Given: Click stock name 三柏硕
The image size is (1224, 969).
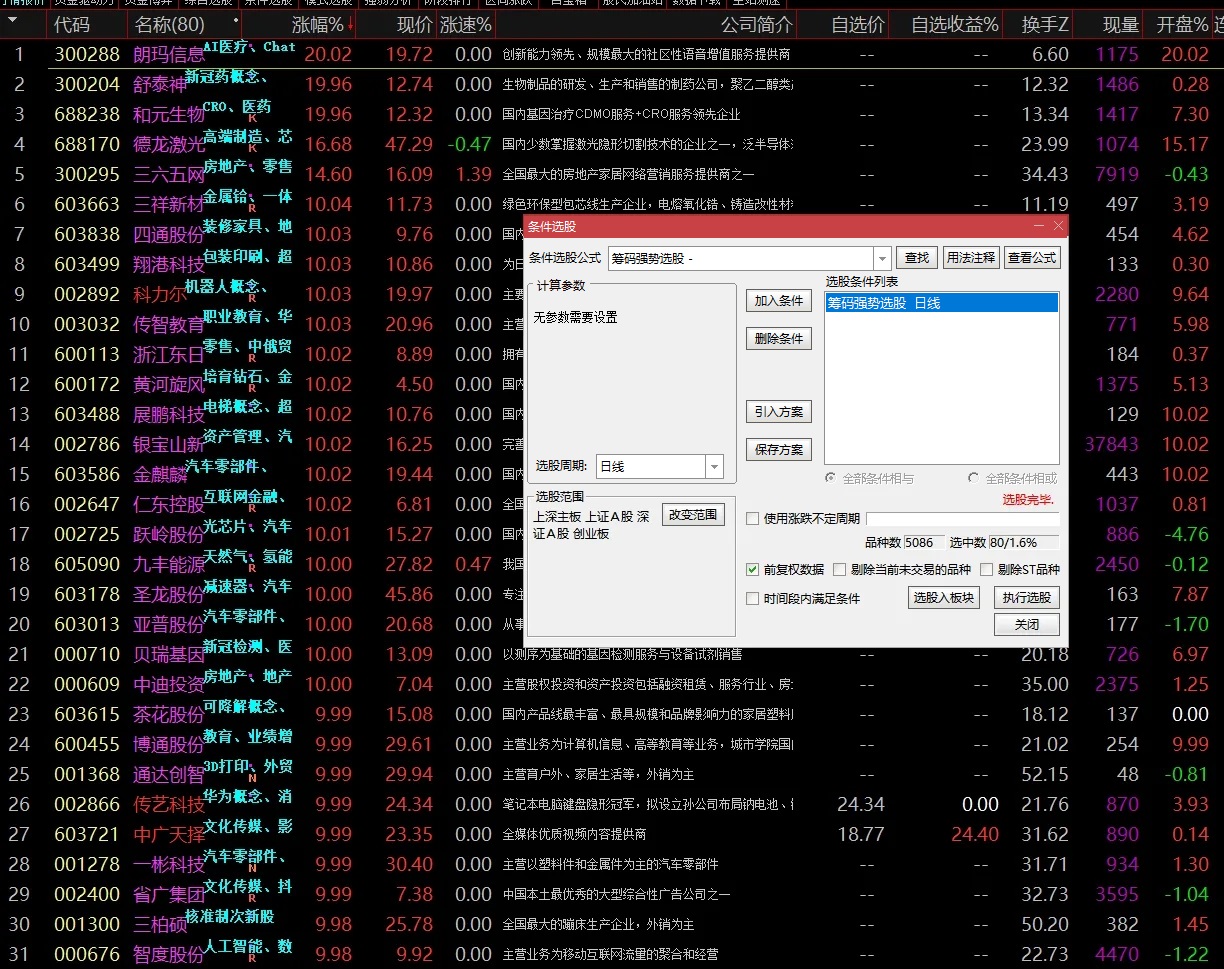Looking at the screenshot, I should 160,924.
